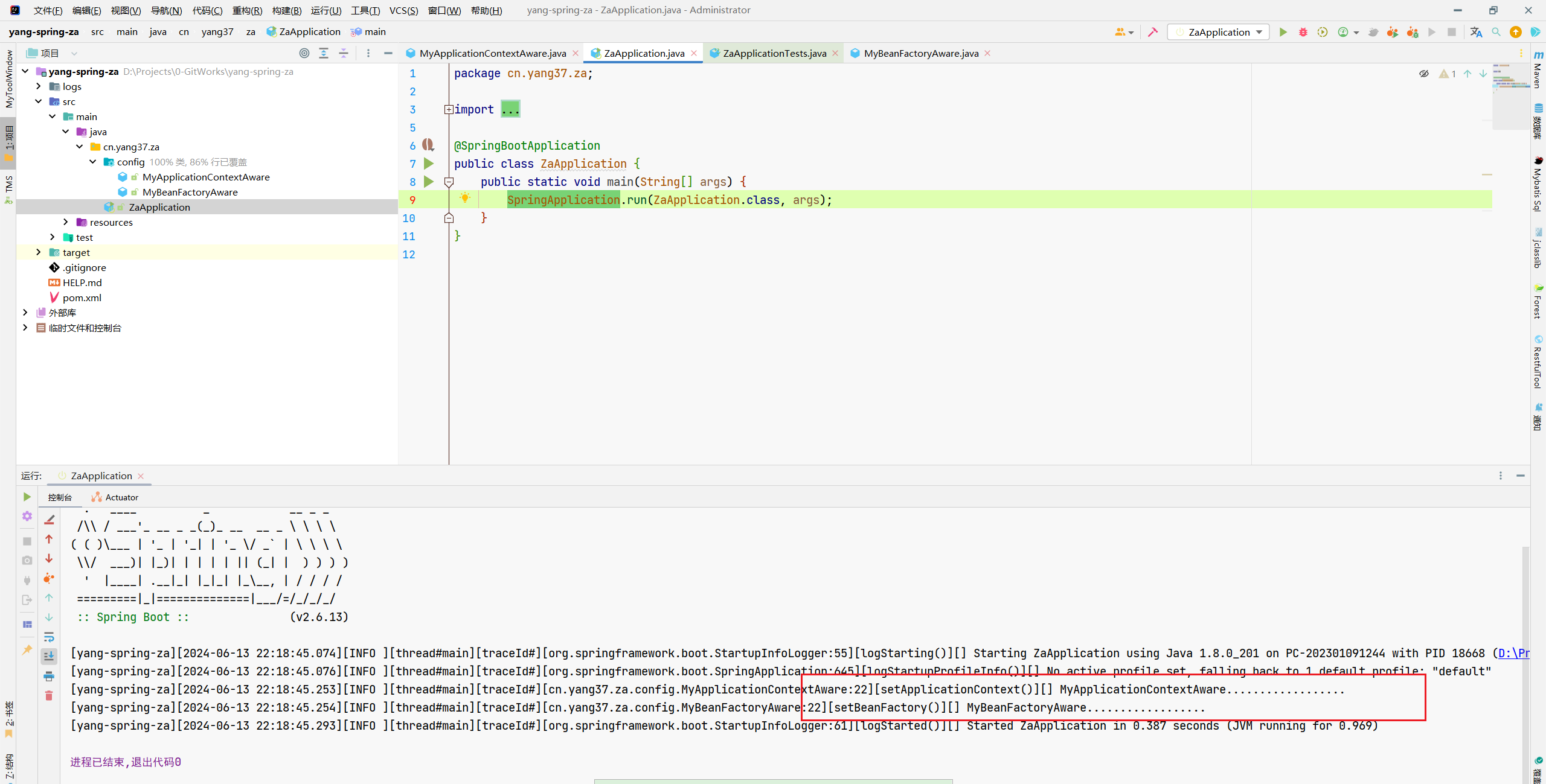The height and width of the screenshot is (784, 1546).
Task: Start debugging with the red bug icon
Action: click(x=1303, y=32)
